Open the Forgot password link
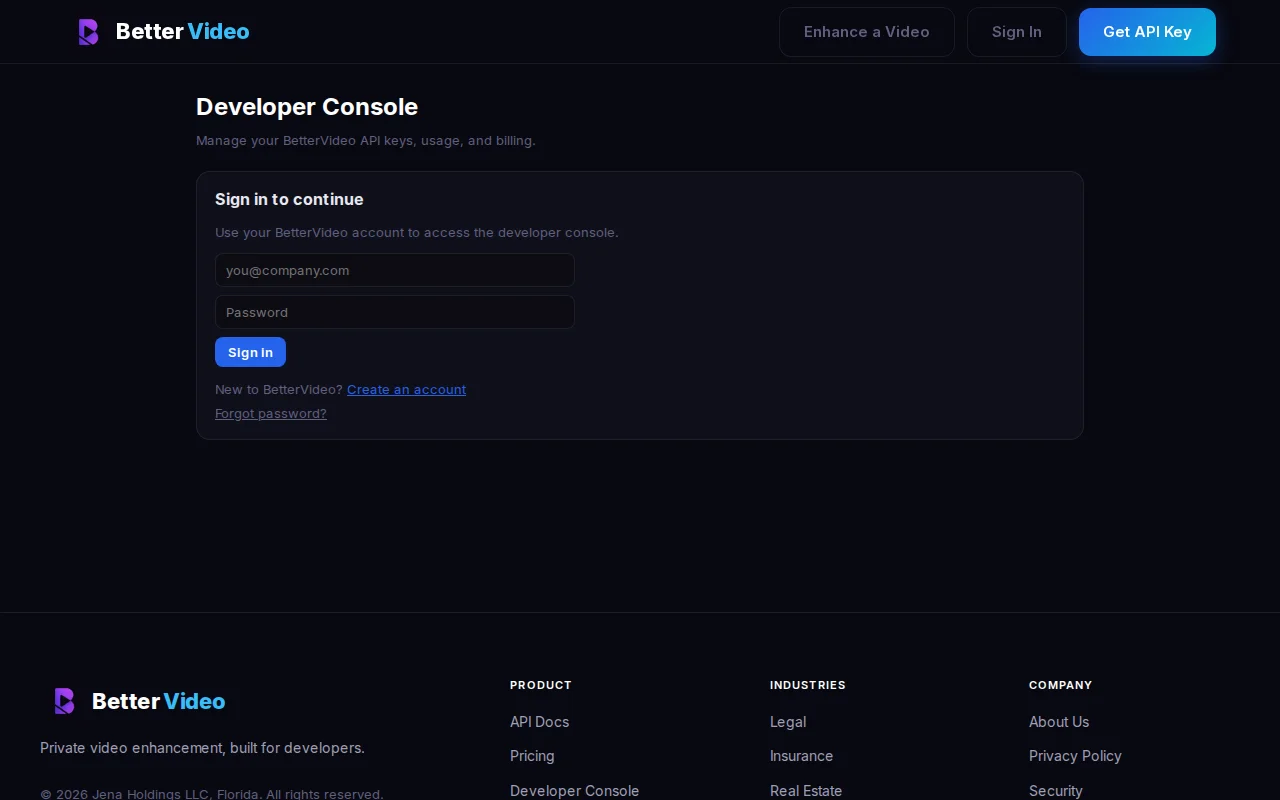The image size is (1280, 800). (x=271, y=413)
